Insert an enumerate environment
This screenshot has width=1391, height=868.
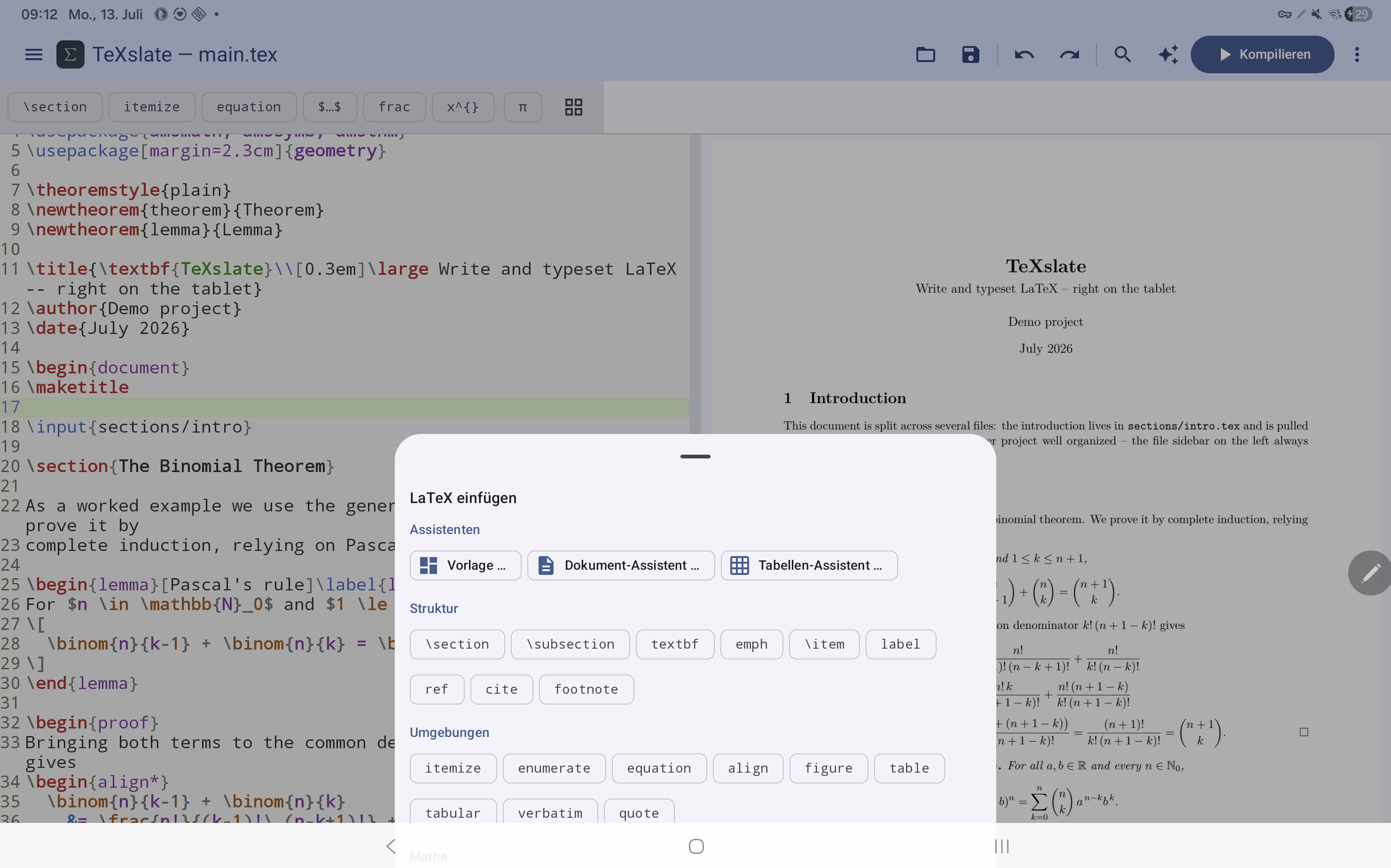pyautogui.click(x=554, y=768)
